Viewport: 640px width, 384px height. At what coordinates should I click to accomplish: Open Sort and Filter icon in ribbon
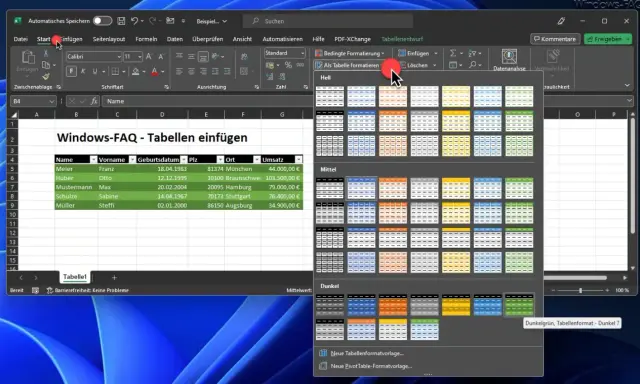point(473,53)
